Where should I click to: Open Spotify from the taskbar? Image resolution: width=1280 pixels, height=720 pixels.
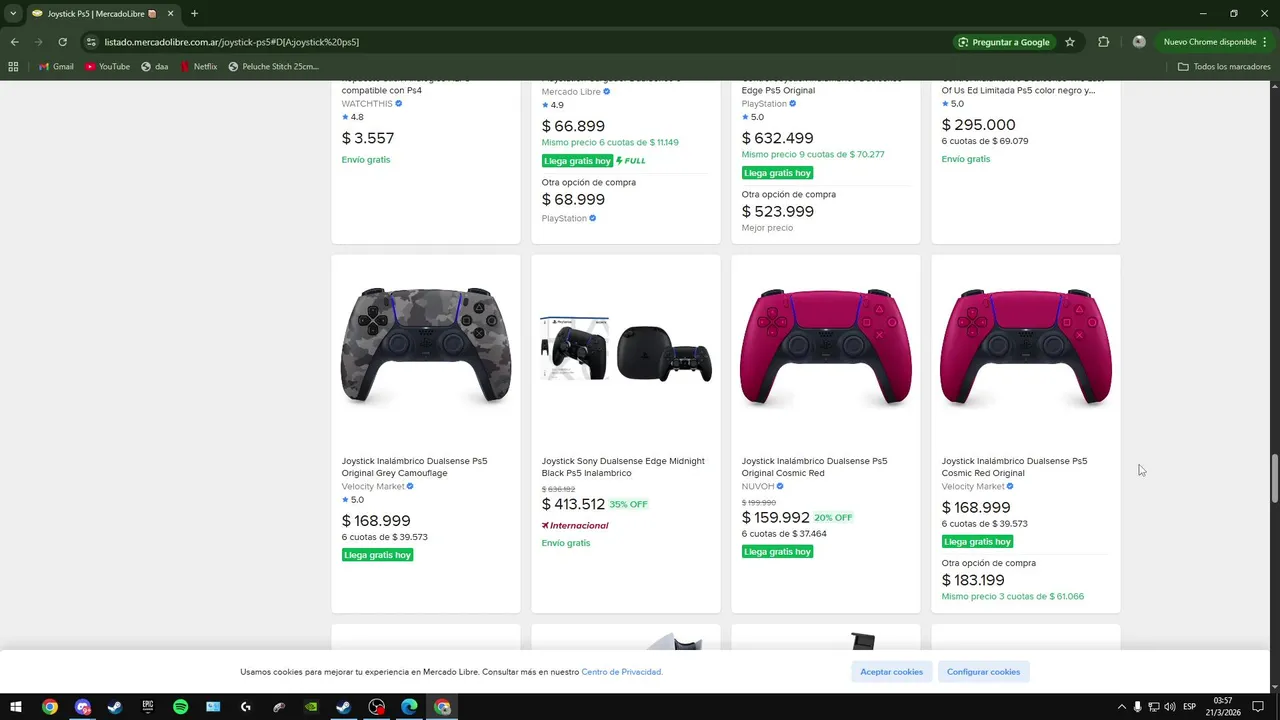(180, 707)
